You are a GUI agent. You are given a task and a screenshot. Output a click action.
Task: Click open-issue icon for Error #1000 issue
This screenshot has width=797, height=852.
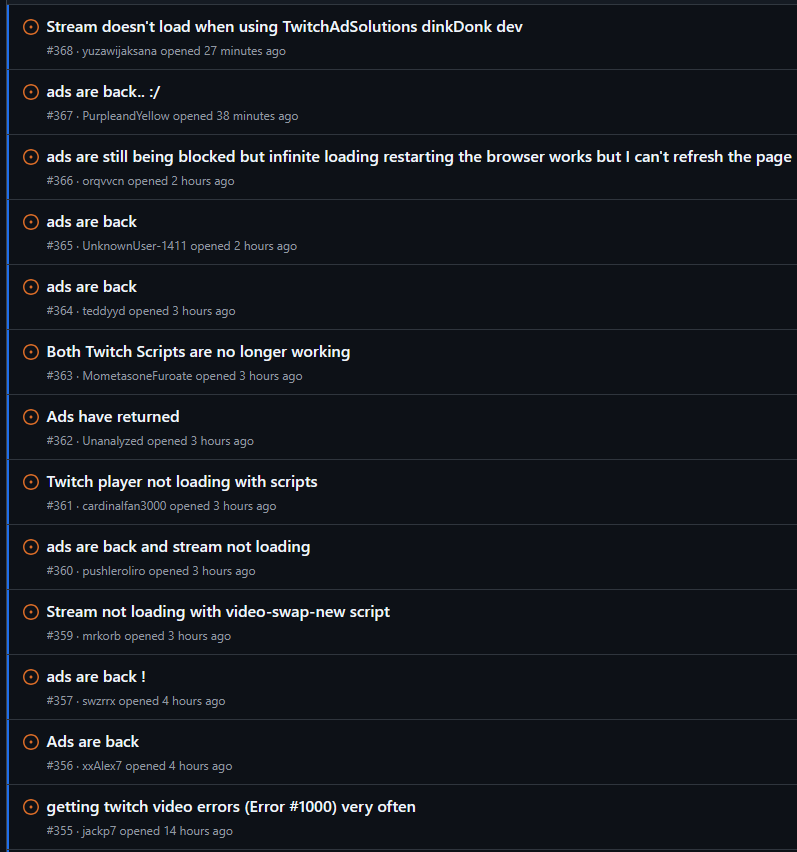[31, 807]
